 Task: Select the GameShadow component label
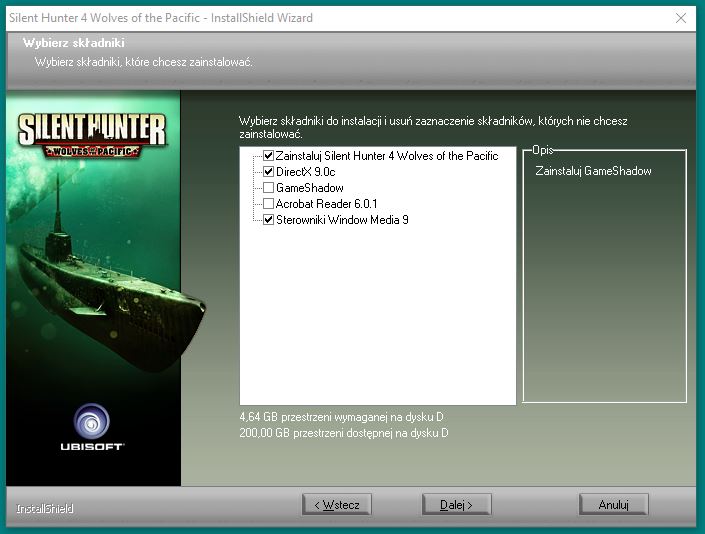pos(309,188)
